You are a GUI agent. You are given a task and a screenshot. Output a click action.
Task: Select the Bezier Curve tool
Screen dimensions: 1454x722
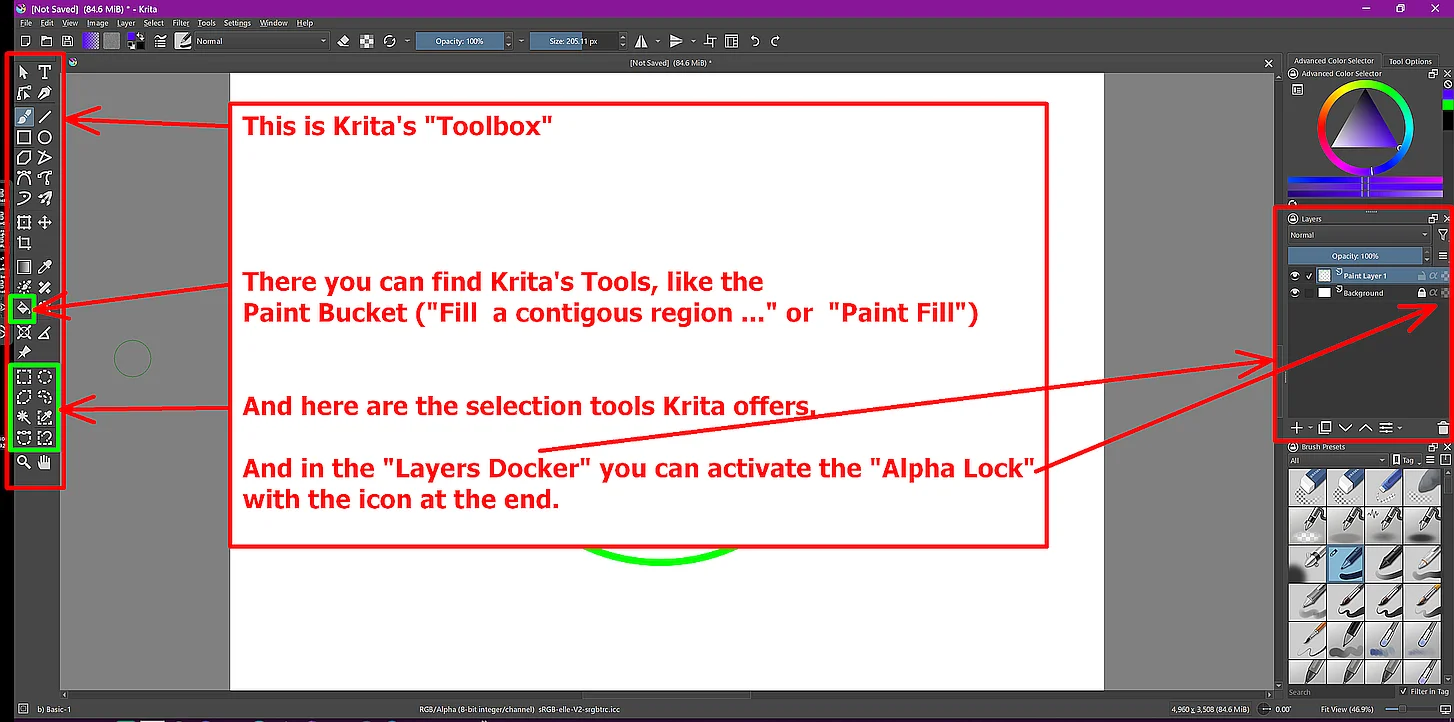[24, 179]
